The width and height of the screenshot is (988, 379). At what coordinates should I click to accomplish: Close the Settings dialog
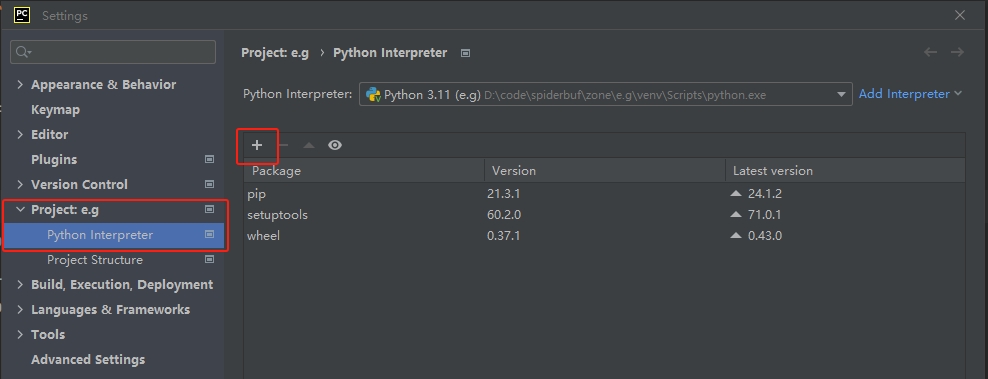[960, 15]
